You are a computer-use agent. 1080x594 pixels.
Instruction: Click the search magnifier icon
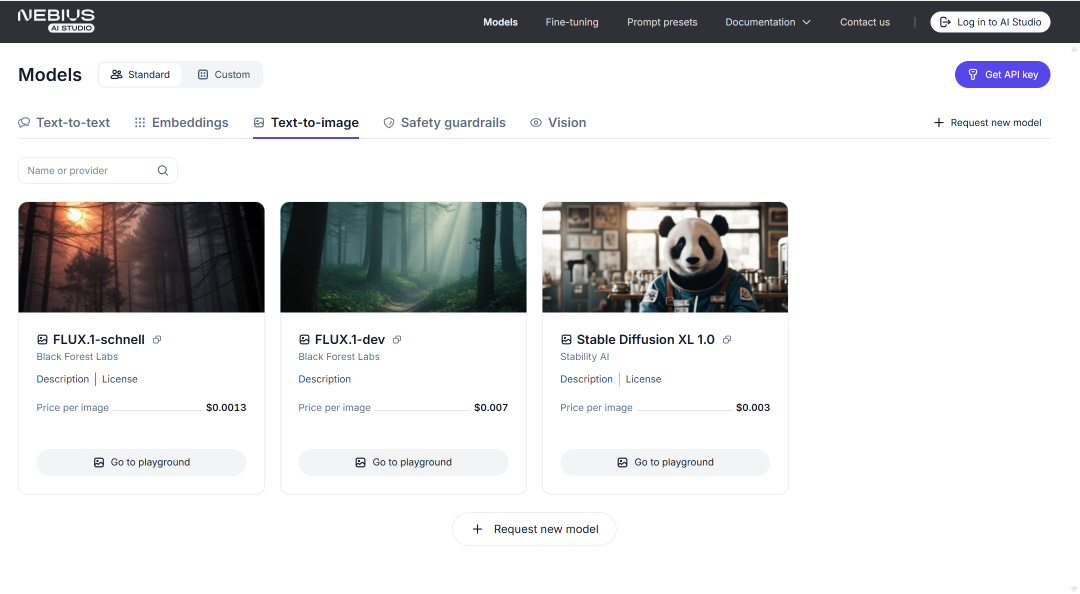(x=163, y=170)
